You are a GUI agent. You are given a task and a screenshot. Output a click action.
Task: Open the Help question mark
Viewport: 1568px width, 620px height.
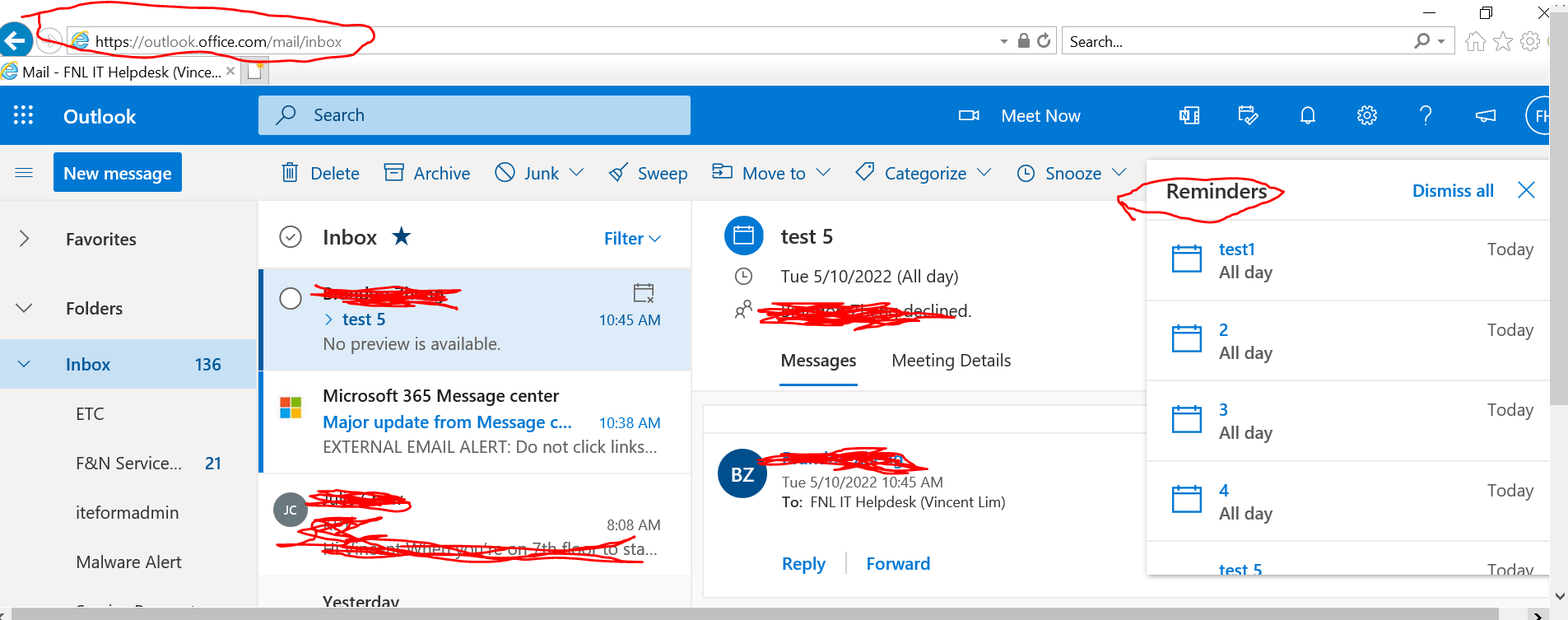pyautogui.click(x=1426, y=115)
